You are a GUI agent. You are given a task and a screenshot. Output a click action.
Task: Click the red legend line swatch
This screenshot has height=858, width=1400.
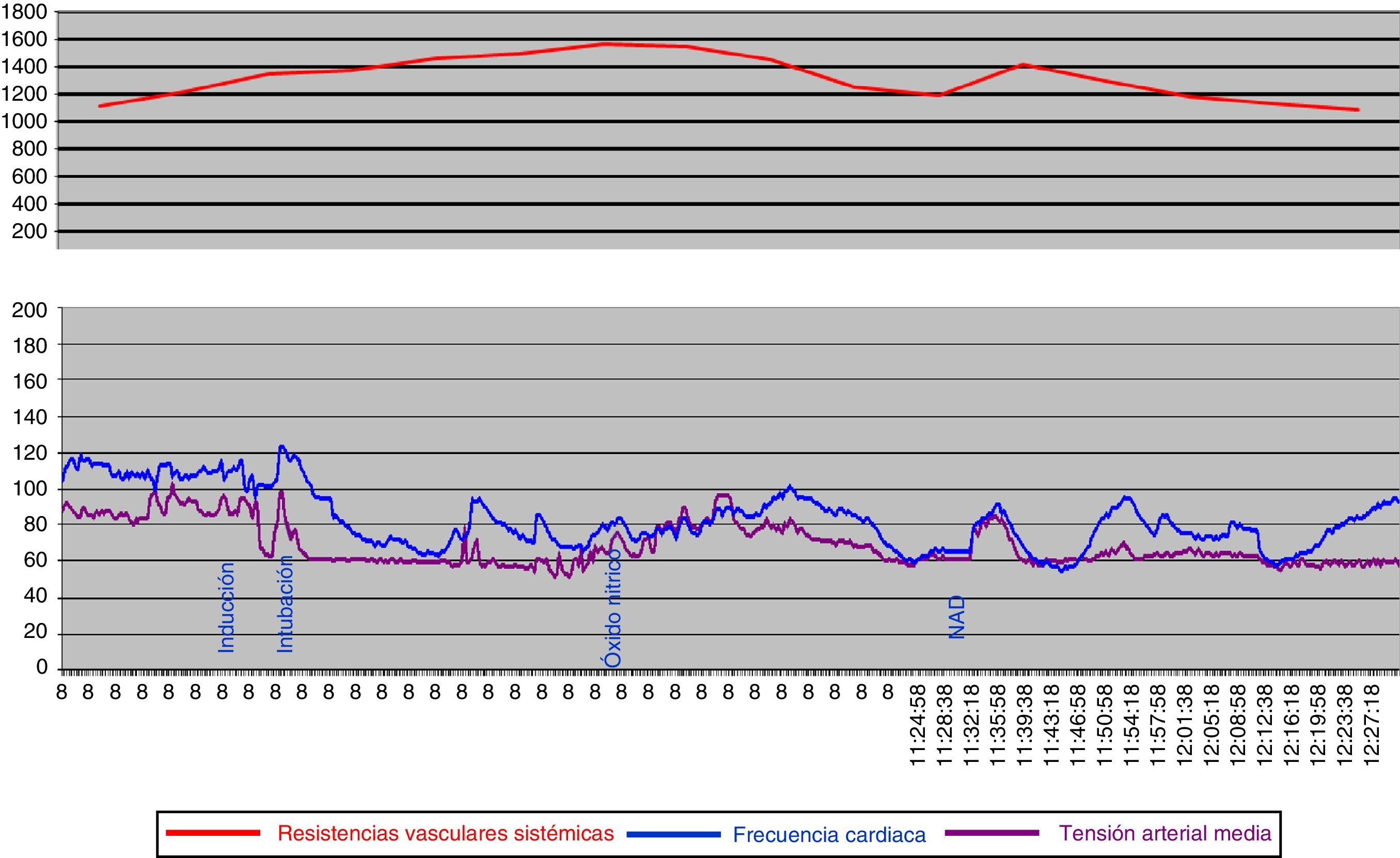[x=213, y=833]
